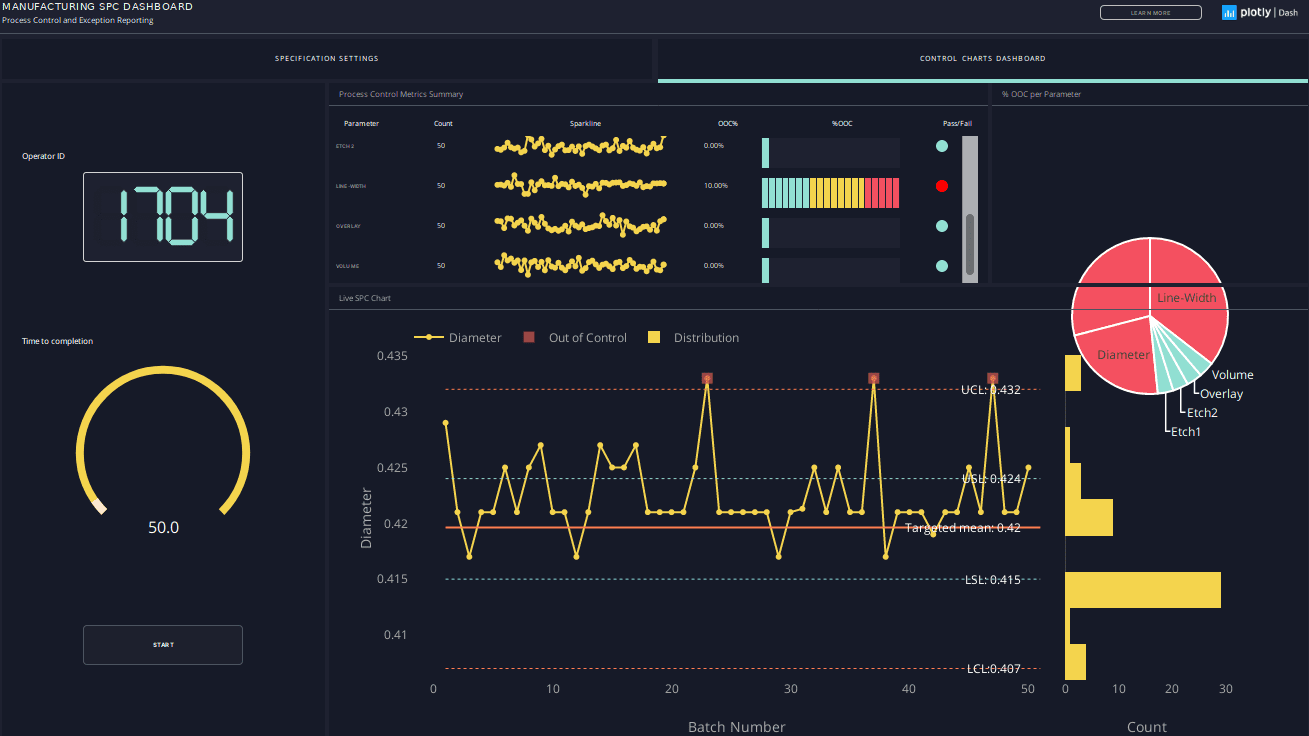Viewport: 1309px width, 736px height.
Task: Click the out-of-control marker near batch 37
Action: click(873, 378)
